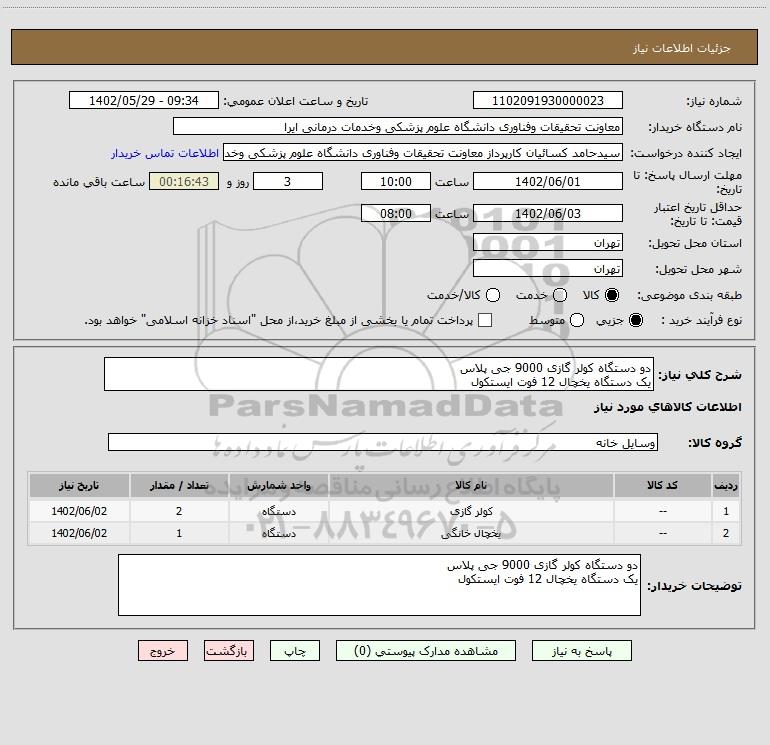
Task: Click the request creator field
Action: click(x=423, y=153)
